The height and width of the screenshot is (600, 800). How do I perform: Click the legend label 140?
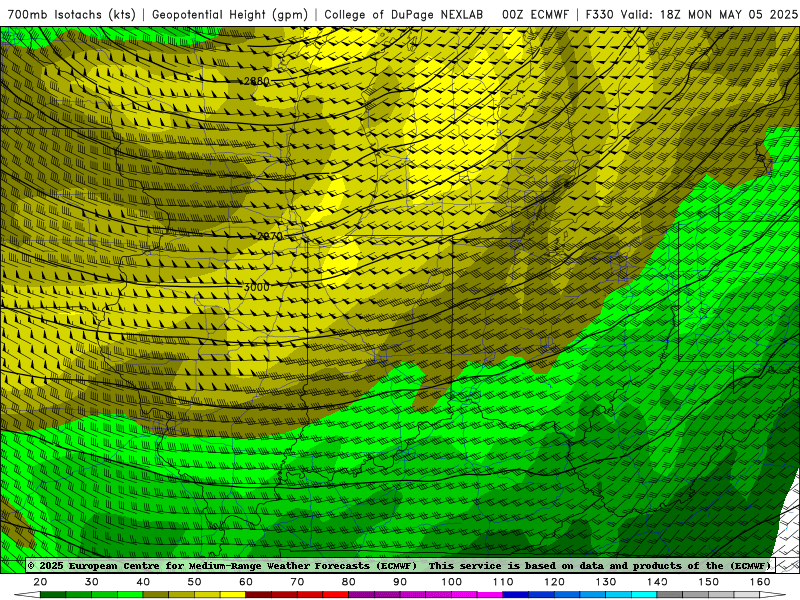coord(657,582)
